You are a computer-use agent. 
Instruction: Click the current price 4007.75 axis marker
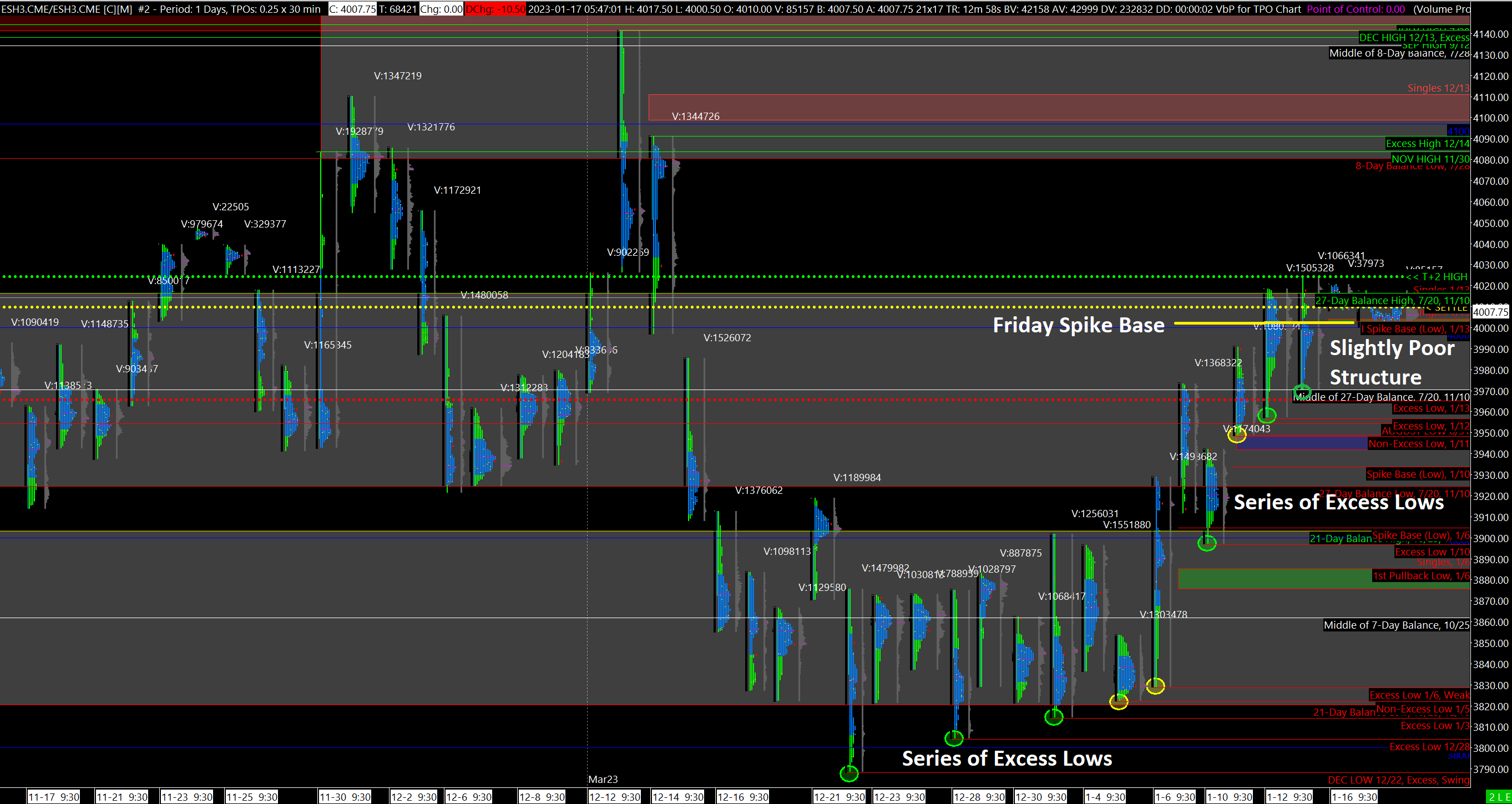point(1490,312)
